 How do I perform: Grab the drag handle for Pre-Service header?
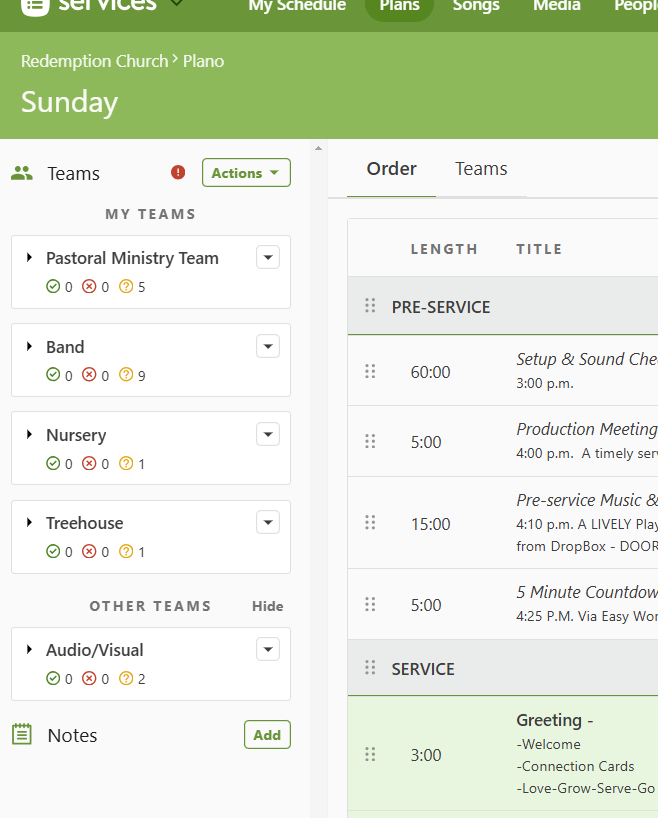click(370, 306)
